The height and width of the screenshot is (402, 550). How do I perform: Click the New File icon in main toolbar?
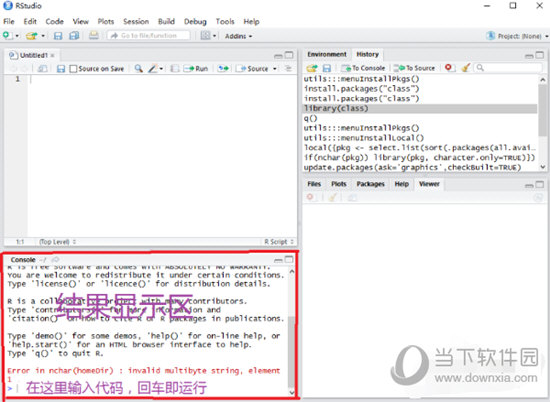(7, 35)
